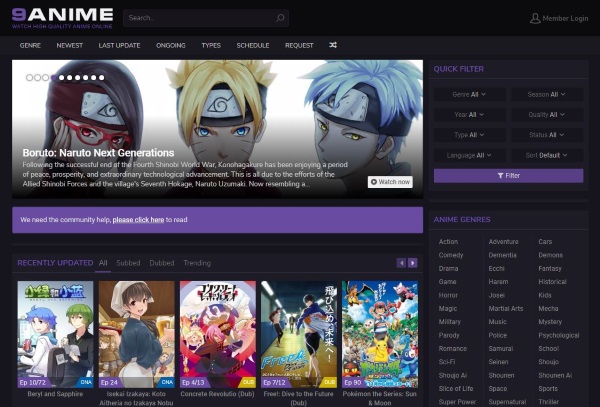
Task: Go to previous page of recently updated
Action: pyautogui.click(x=402, y=263)
